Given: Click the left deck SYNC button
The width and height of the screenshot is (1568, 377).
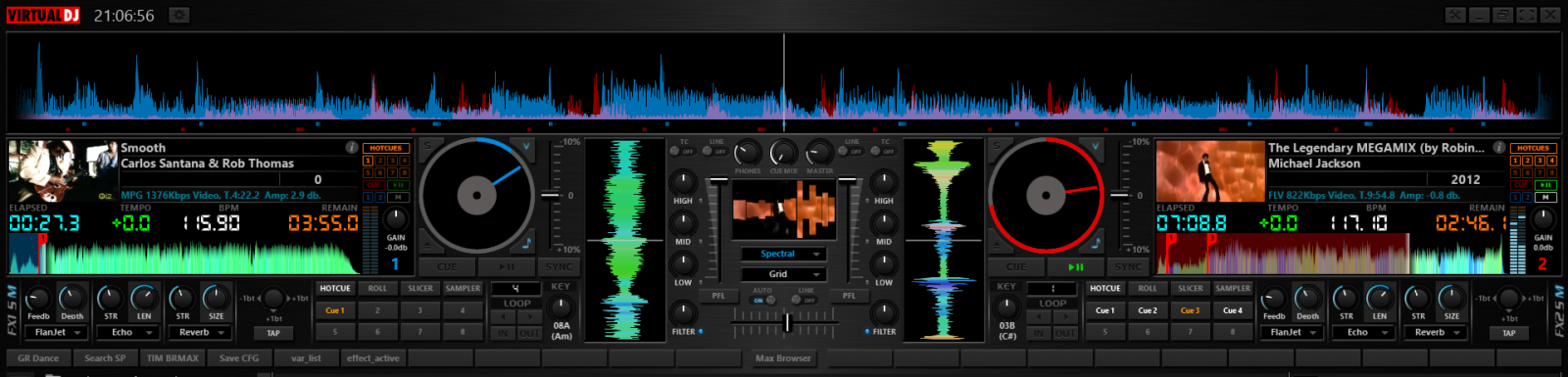Looking at the screenshot, I should (x=559, y=266).
